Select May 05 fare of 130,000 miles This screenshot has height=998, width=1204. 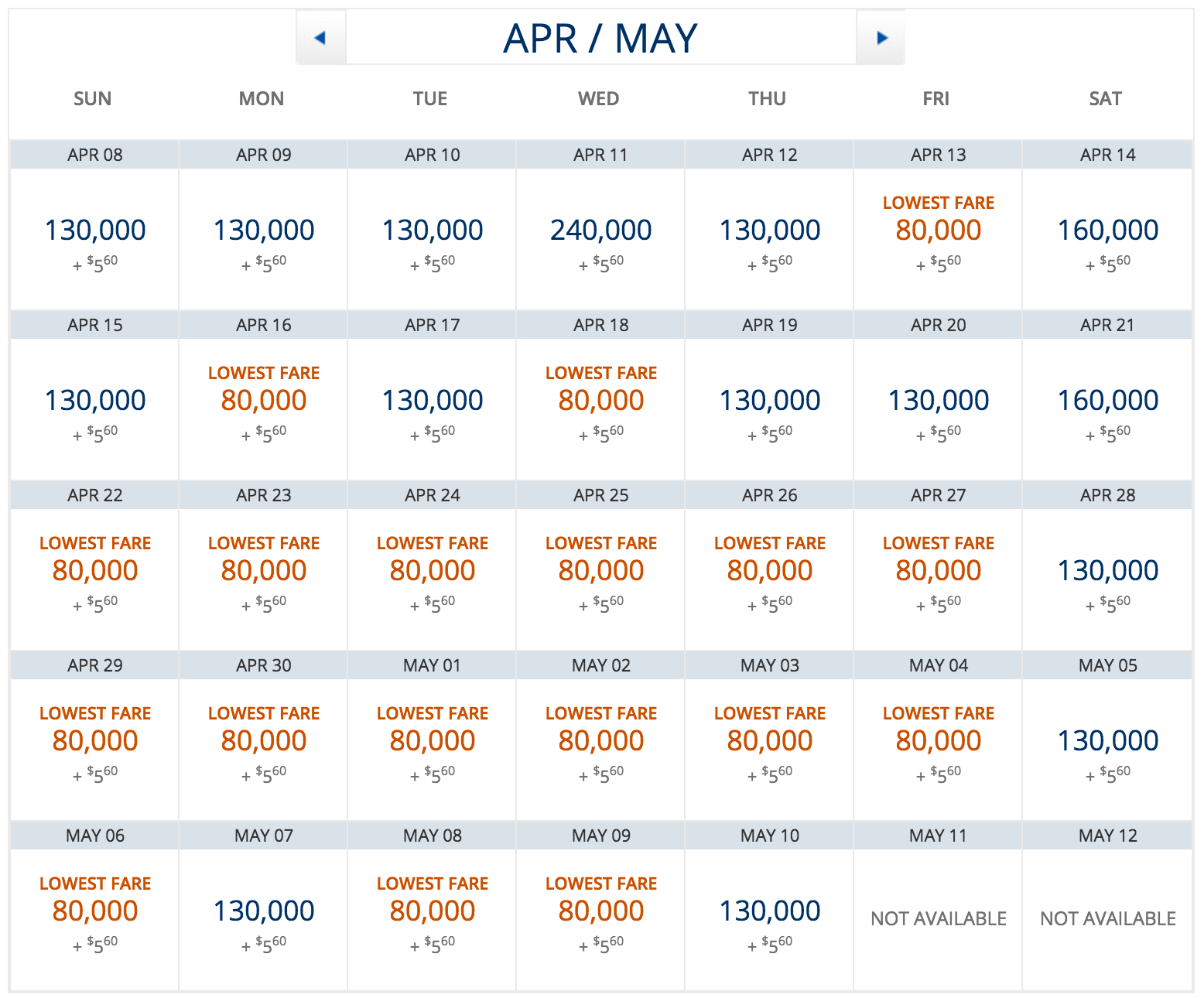[1107, 741]
